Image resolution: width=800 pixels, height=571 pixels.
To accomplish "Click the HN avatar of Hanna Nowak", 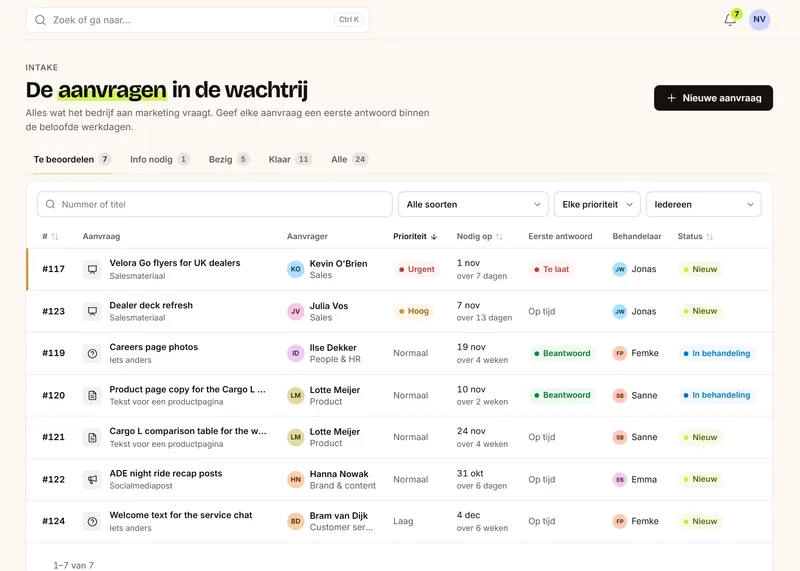I will (295, 479).
